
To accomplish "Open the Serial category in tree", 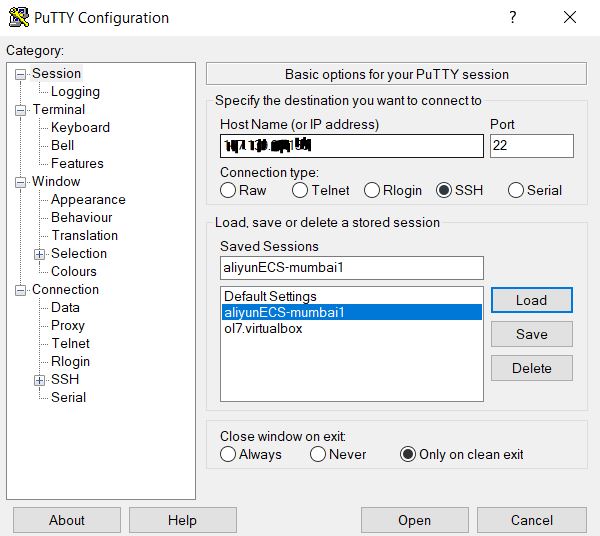I will (68, 397).
